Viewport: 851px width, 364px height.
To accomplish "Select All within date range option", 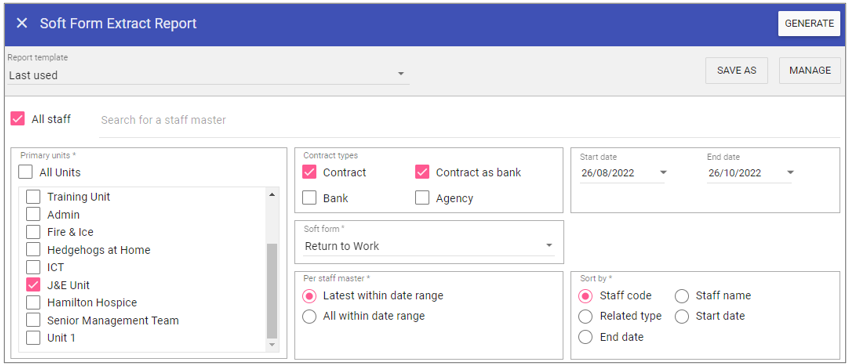I will (x=309, y=316).
